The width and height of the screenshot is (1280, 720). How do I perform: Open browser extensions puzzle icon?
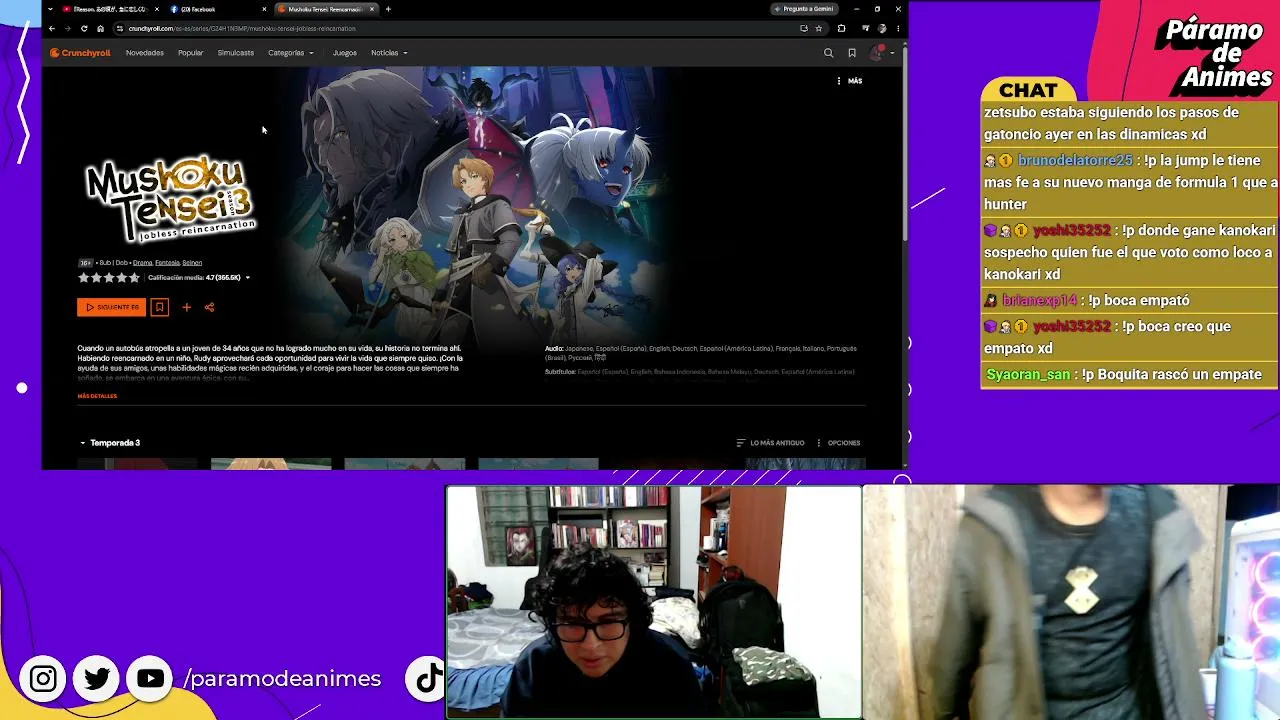(x=841, y=28)
